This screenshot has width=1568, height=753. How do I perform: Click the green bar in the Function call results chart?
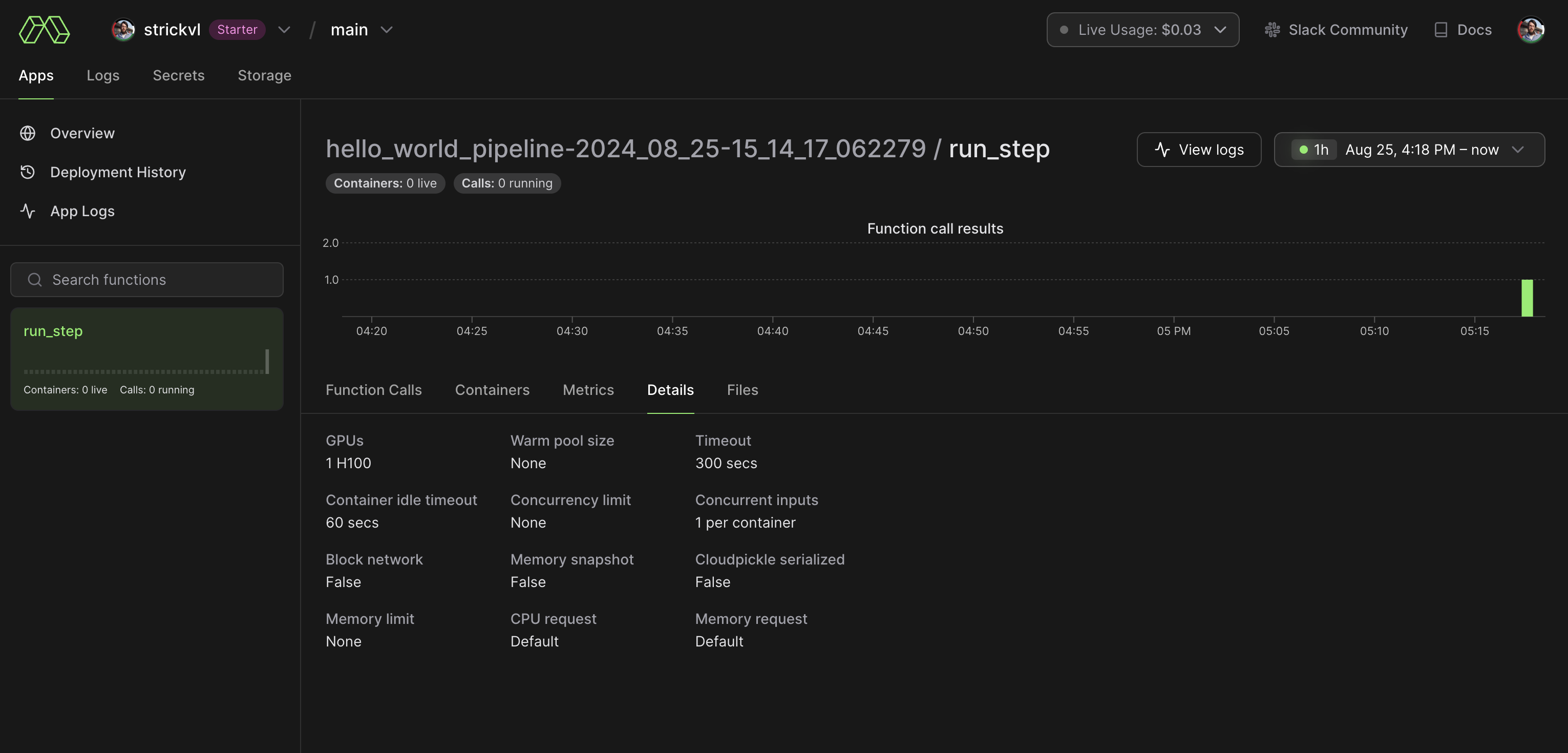[x=1528, y=297]
